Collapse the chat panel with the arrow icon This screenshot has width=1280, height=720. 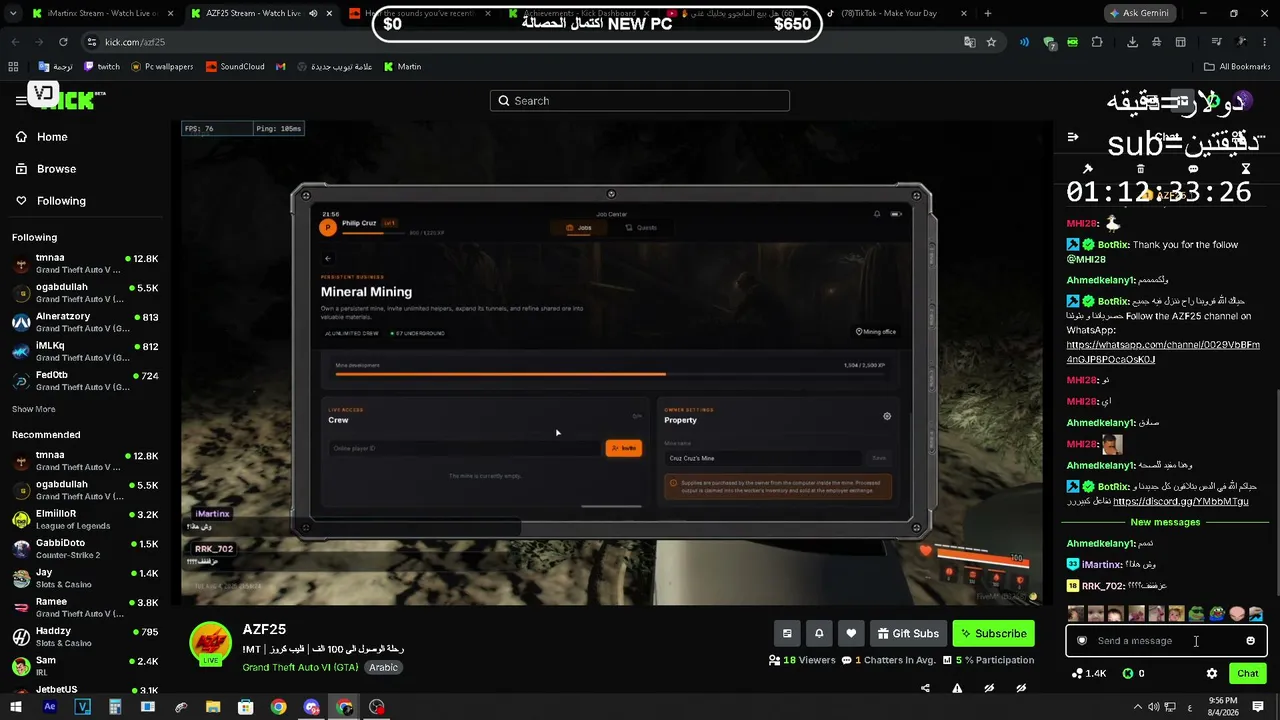tap(1073, 137)
